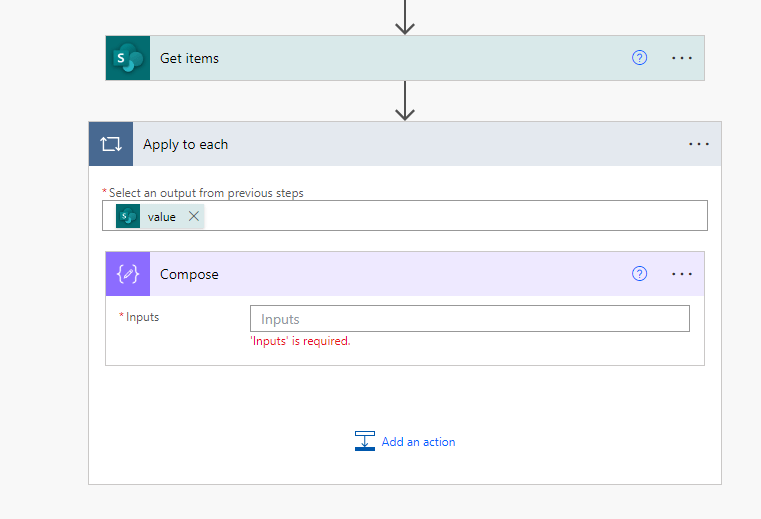Screen dimensions: 761x519
Task: Click the Add an action link
Action: pos(418,442)
